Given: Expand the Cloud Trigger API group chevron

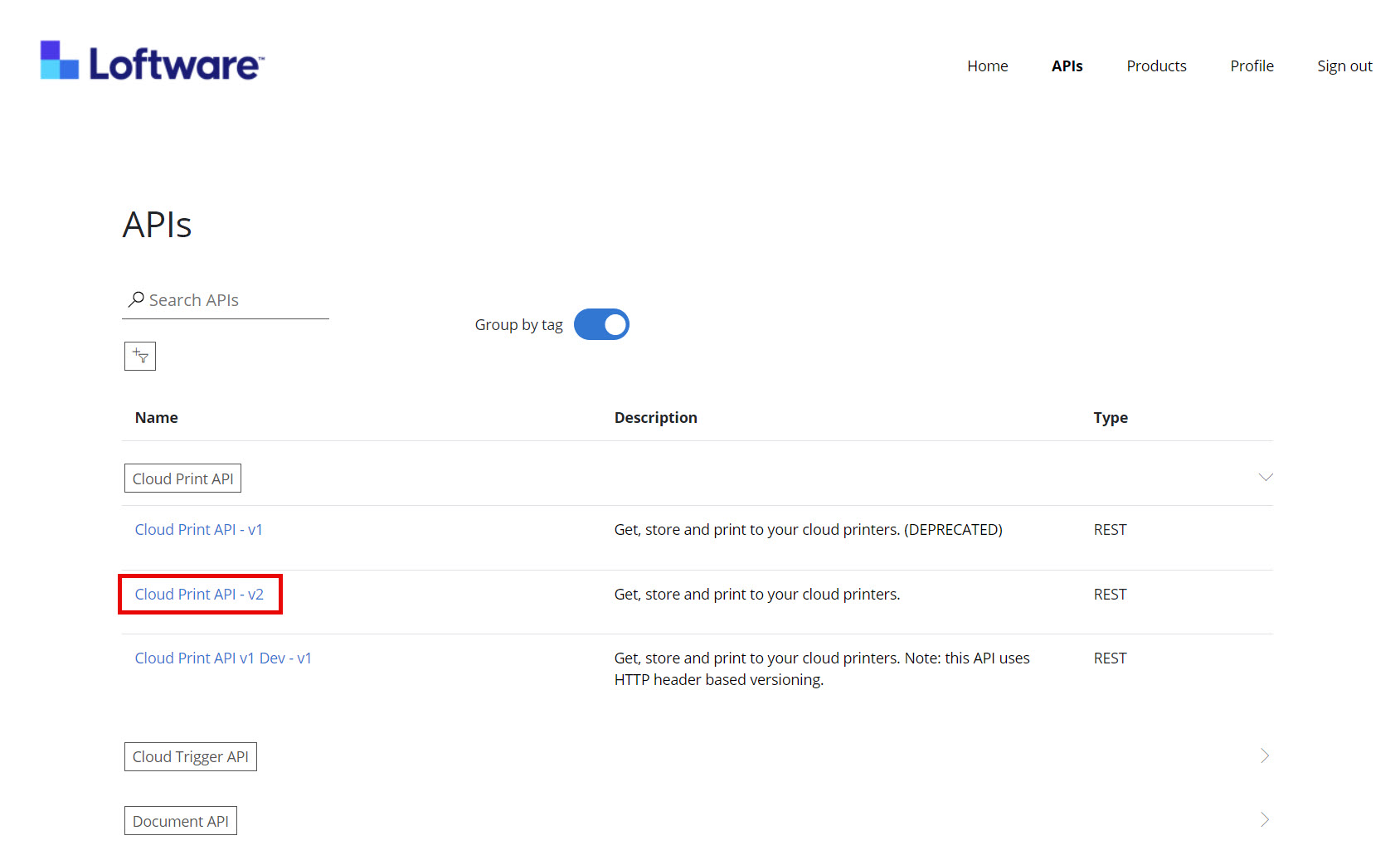Looking at the screenshot, I should click(x=1265, y=755).
